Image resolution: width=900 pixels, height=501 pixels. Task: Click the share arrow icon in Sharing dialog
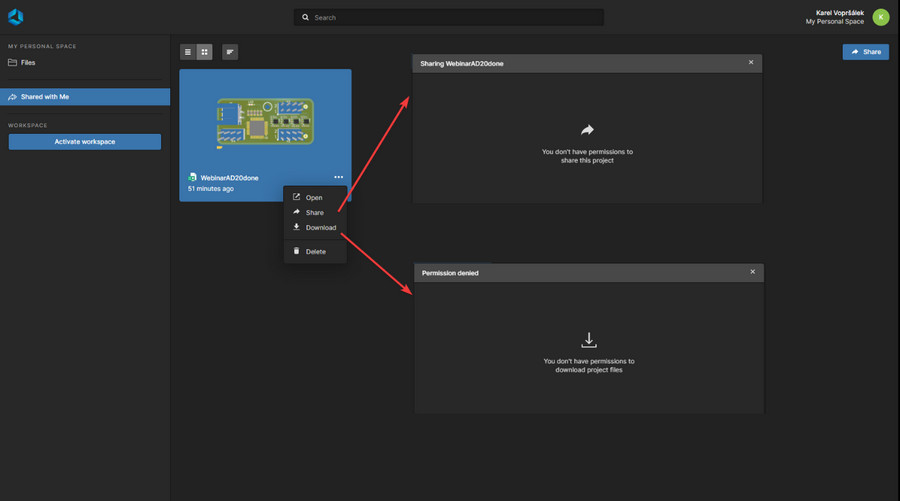587,130
